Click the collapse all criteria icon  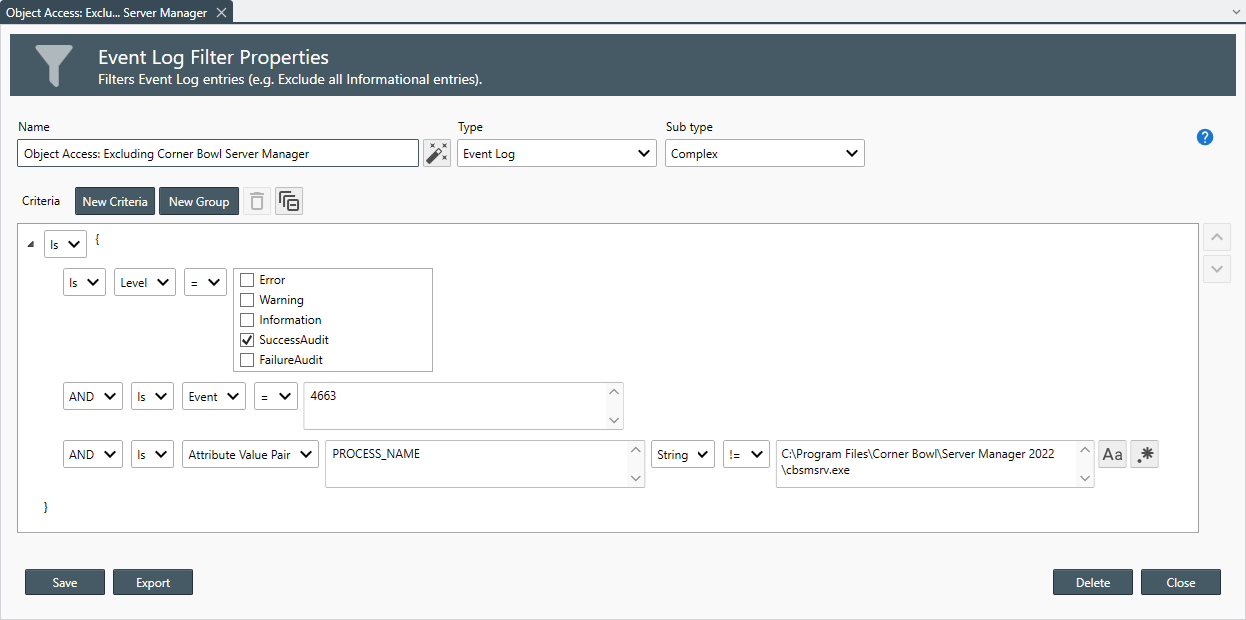click(289, 202)
